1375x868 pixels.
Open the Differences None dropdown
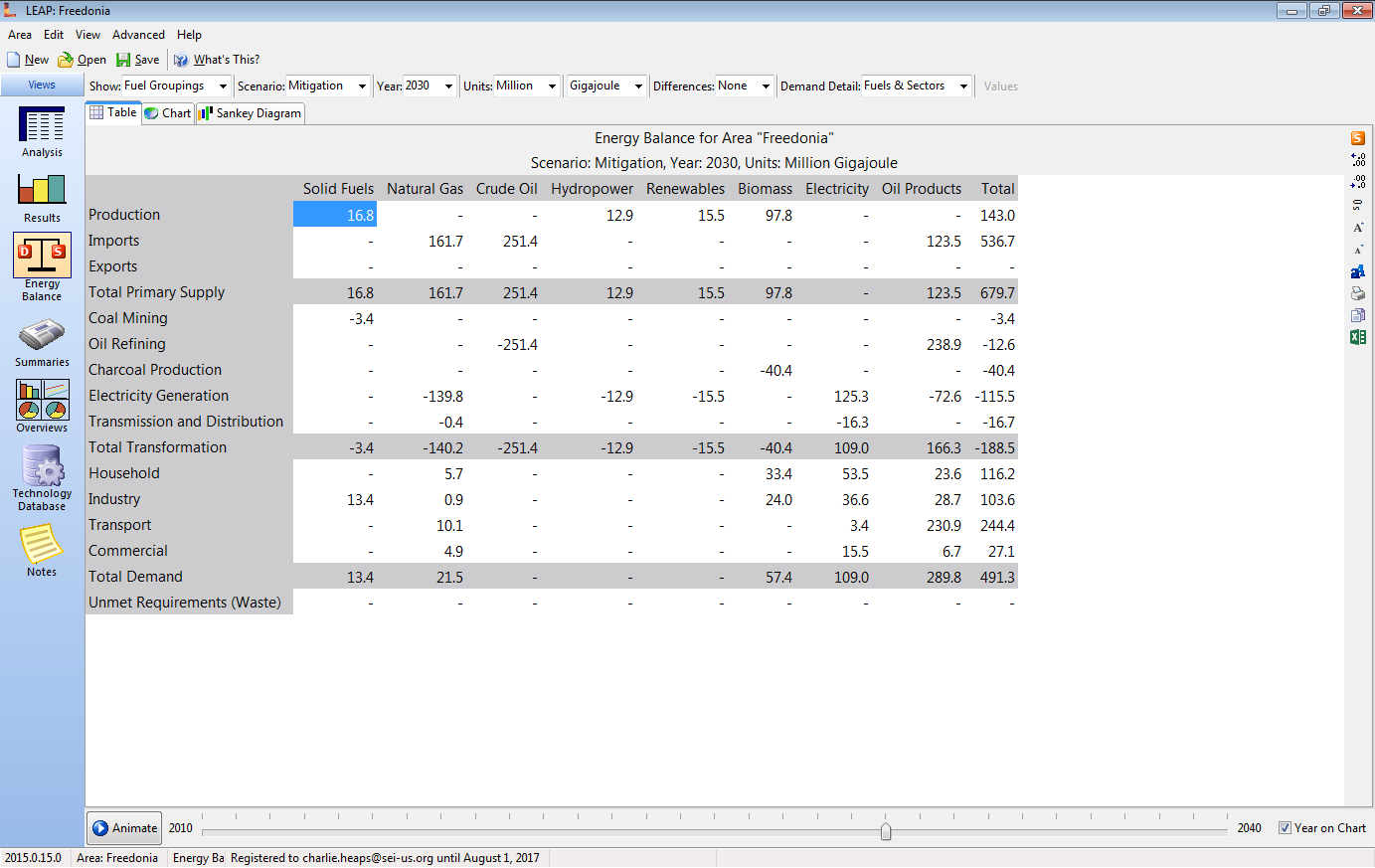point(766,87)
